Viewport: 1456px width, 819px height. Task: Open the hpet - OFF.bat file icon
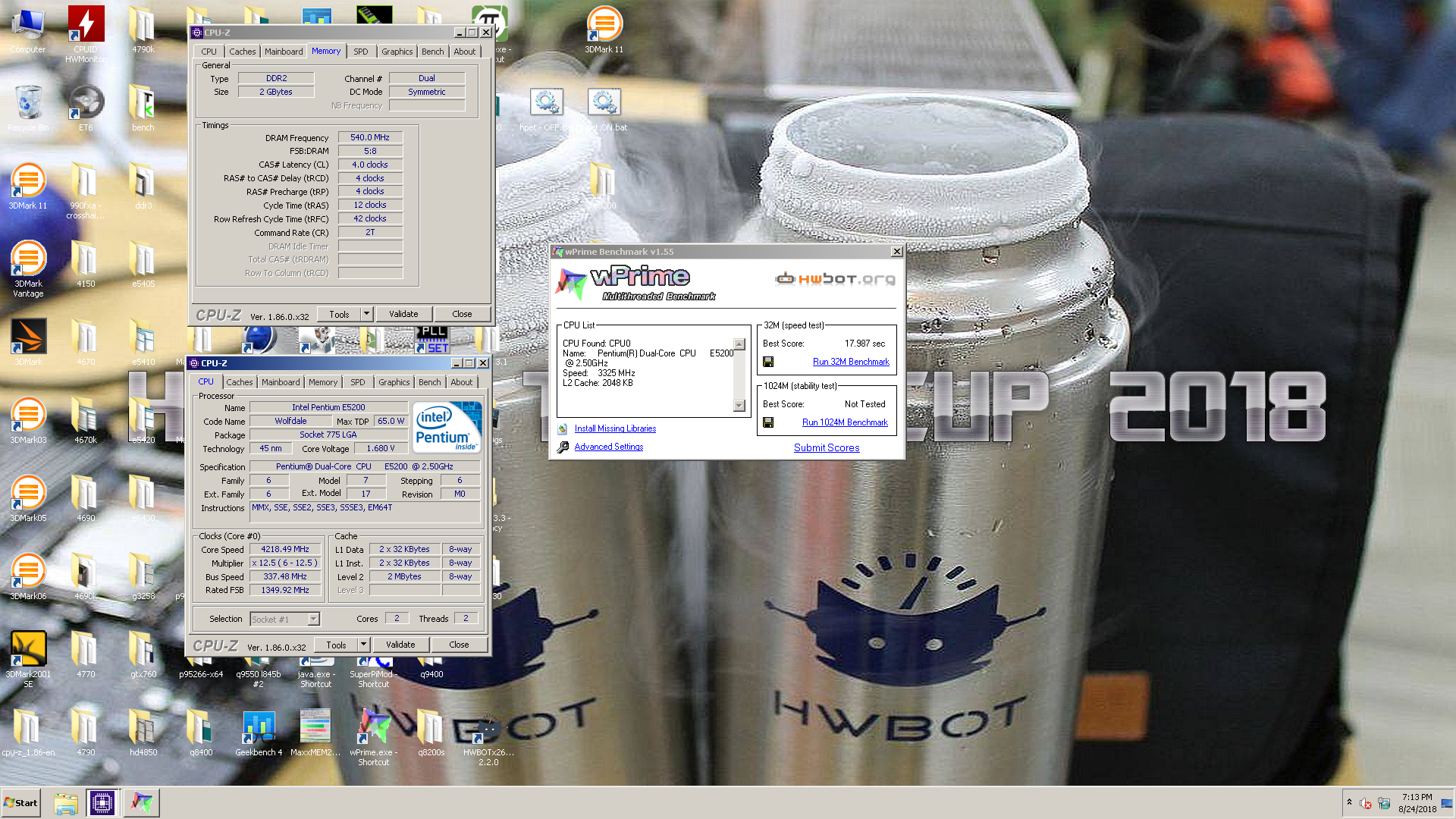(546, 108)
